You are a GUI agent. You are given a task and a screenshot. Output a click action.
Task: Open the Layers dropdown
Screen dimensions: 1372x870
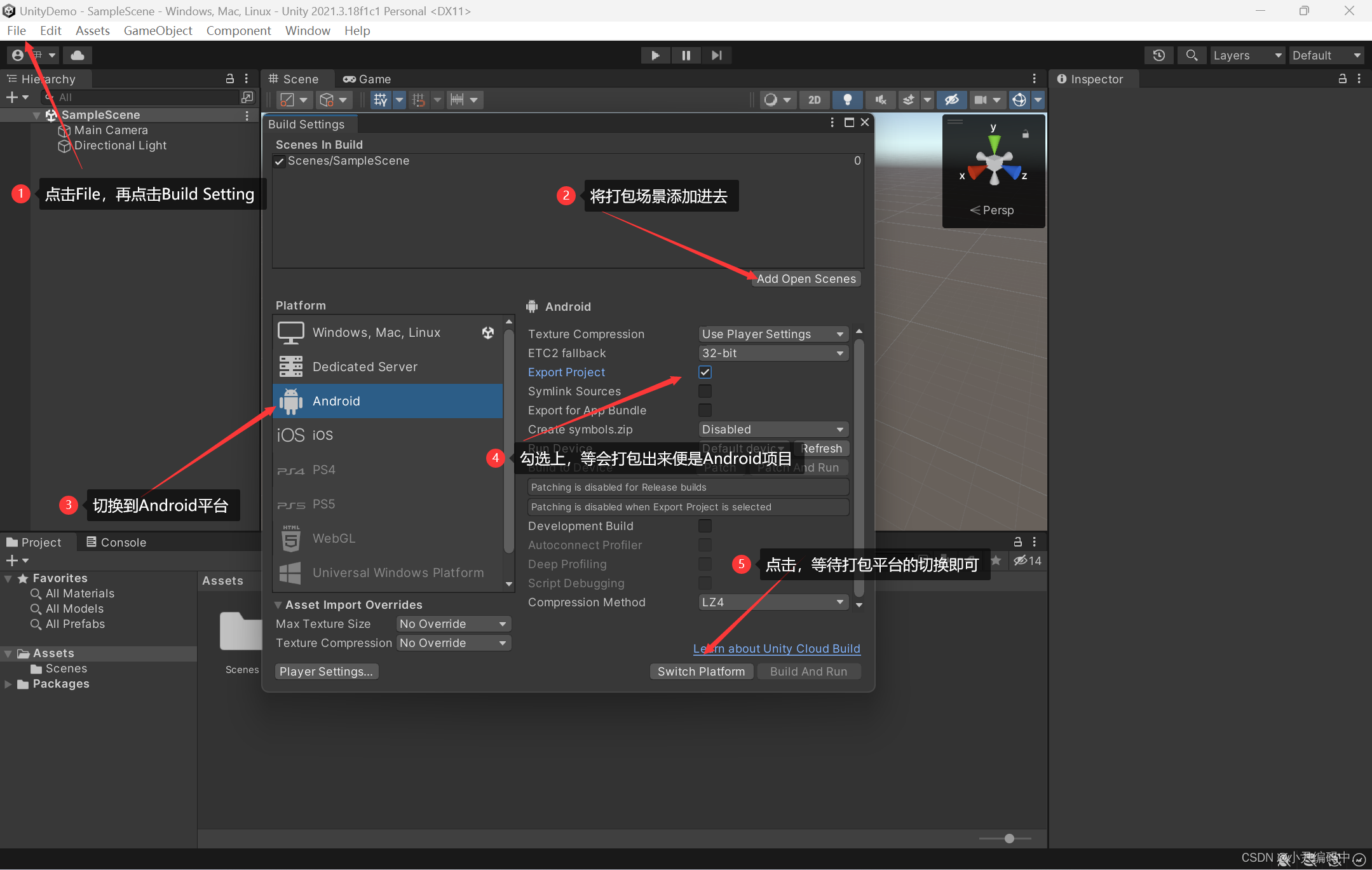pos(1247,55)
